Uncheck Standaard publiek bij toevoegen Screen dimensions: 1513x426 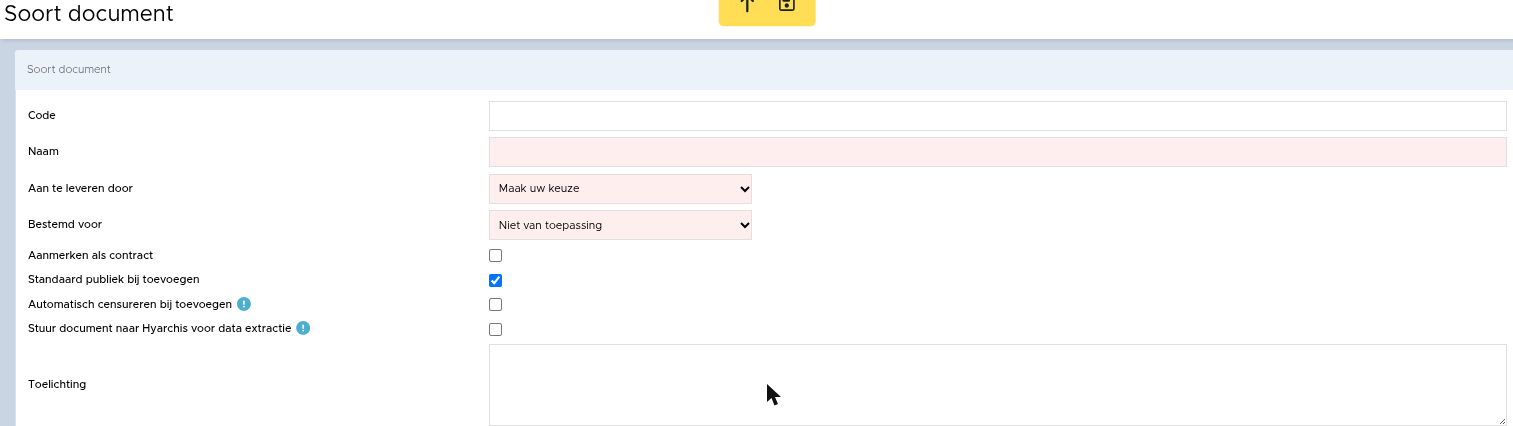click(495, 280)
